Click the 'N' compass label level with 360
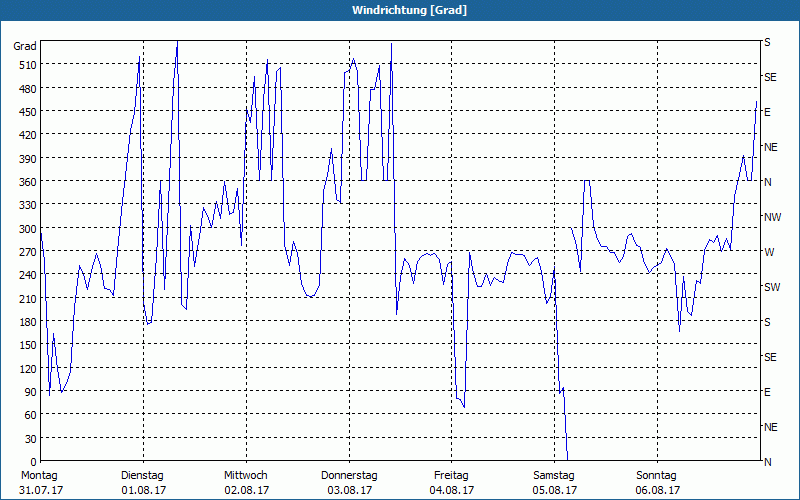Screen dimensions: 800x500 pyautogui.click(x=768, y=182)
